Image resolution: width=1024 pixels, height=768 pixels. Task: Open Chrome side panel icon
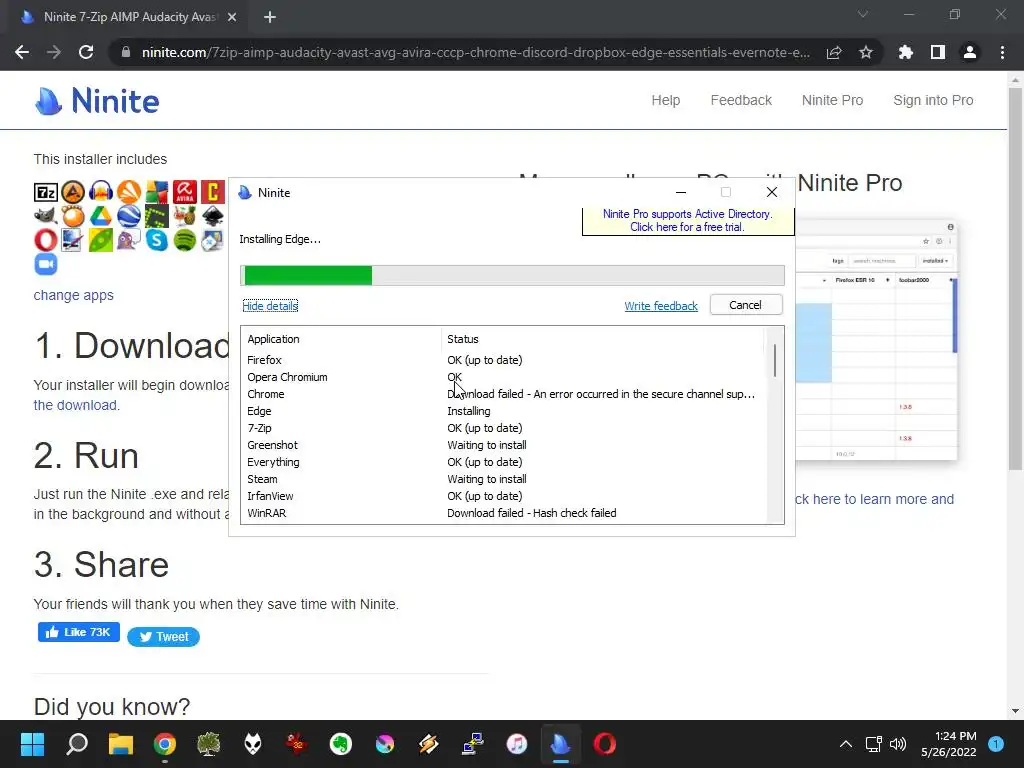938,52
